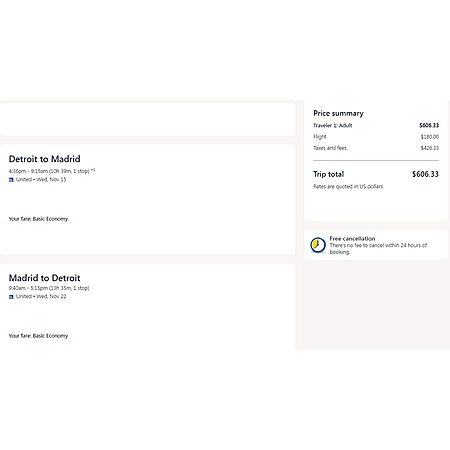Screen dimensions: 450x450
Task: Click the +1 day arrival indicator
Action: pyautogui.click(x=93, y=170)
